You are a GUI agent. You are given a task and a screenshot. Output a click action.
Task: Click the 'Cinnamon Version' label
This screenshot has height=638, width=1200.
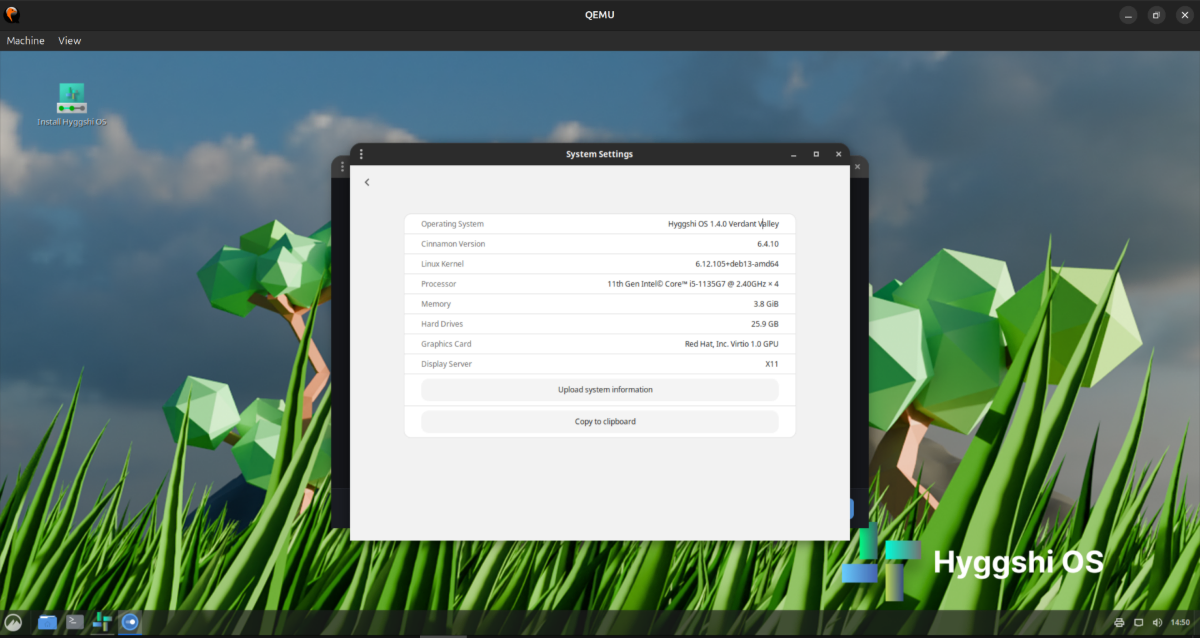pos(453,244)
